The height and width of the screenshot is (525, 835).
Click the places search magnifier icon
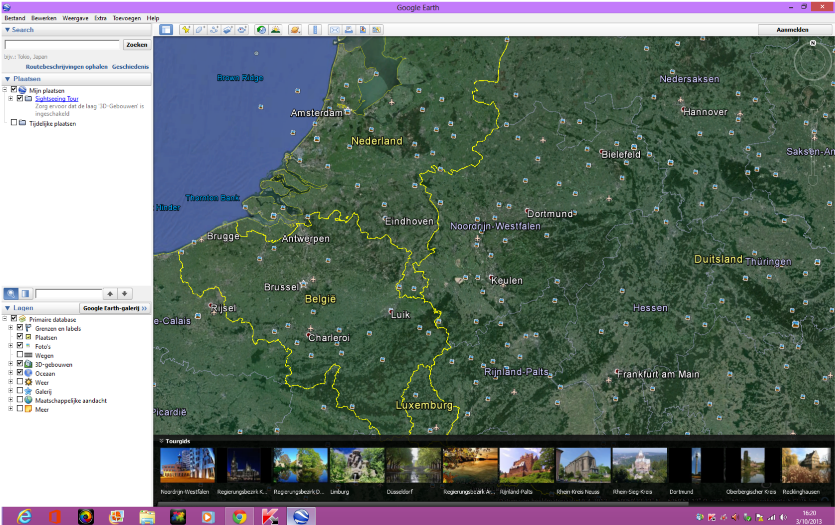pos(11,293)
